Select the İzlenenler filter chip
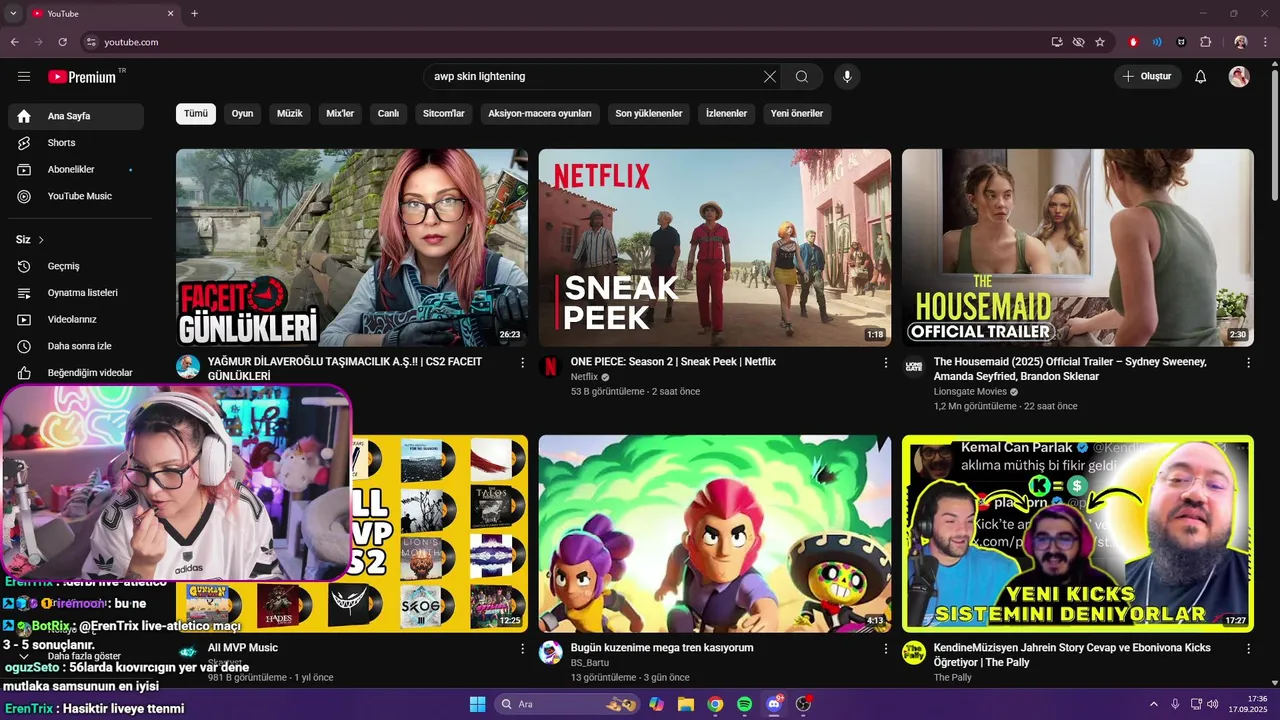Screen dimensions: 1280x720 click(727, 114)
